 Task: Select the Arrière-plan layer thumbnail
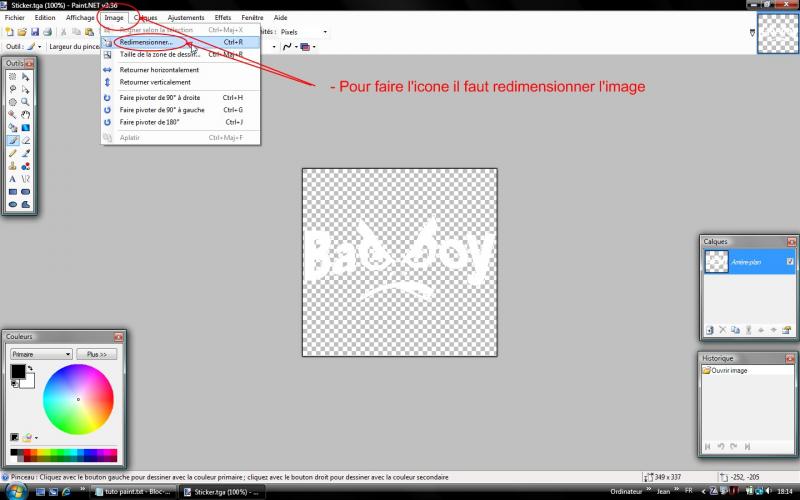coord(716,262)
